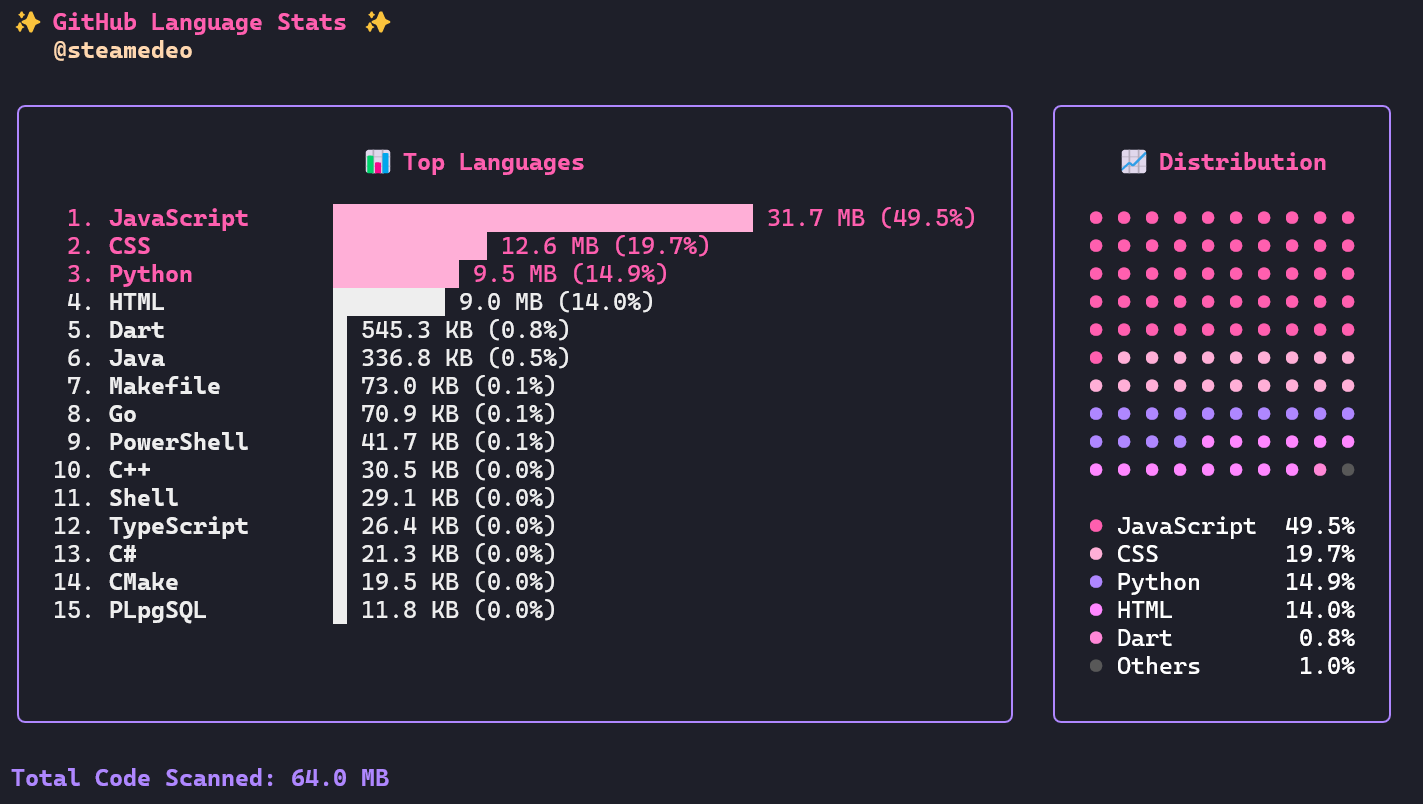Click 'CSS' in the Distribution legend
This screenshot has width=1423, height=804.
[1138, 554]
